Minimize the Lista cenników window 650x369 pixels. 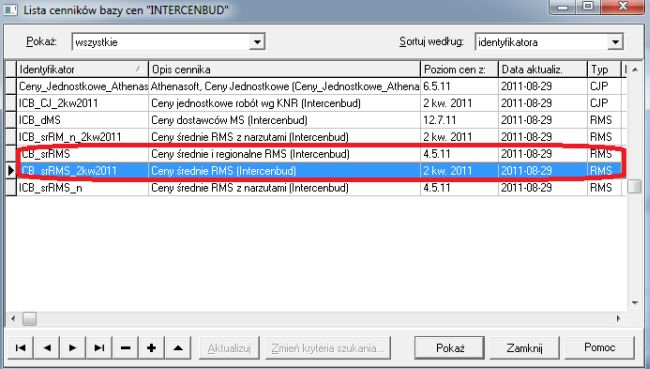pos(563,7)
